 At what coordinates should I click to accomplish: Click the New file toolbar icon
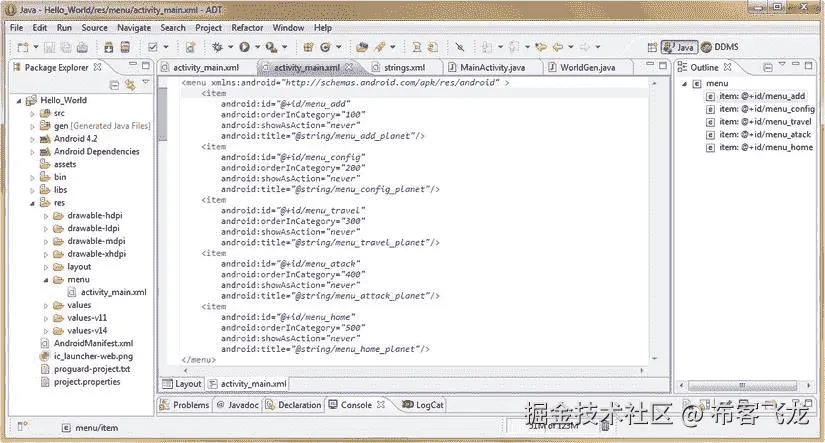pyautogui.click(x=23, y=47)
